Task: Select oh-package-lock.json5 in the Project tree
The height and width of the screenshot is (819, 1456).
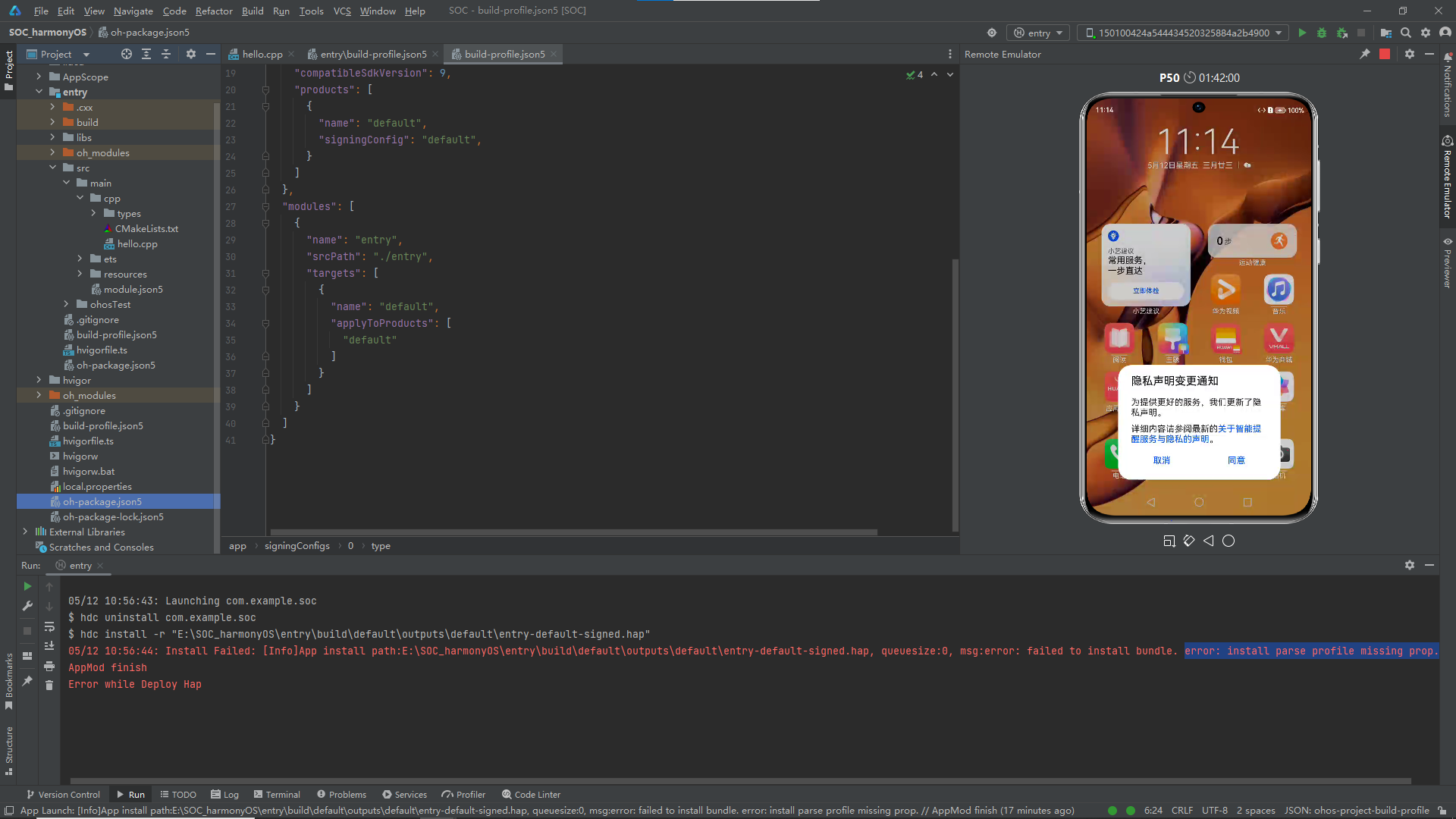Action: 114,516
